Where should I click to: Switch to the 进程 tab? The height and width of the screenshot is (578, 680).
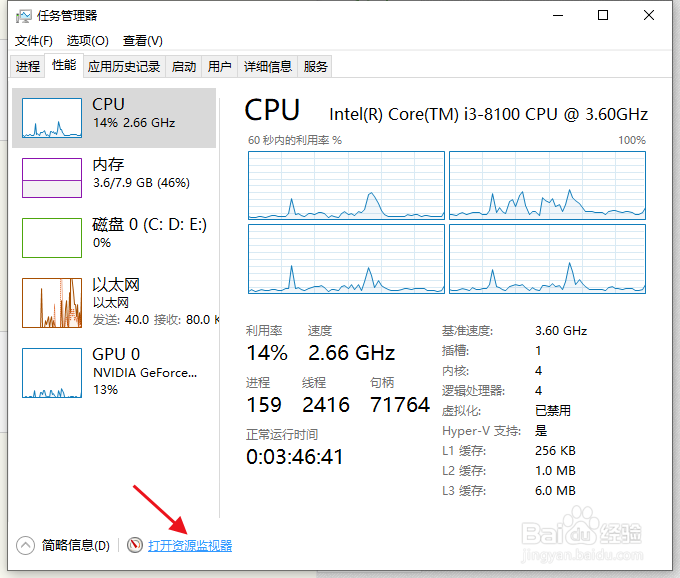click(28, 66)
